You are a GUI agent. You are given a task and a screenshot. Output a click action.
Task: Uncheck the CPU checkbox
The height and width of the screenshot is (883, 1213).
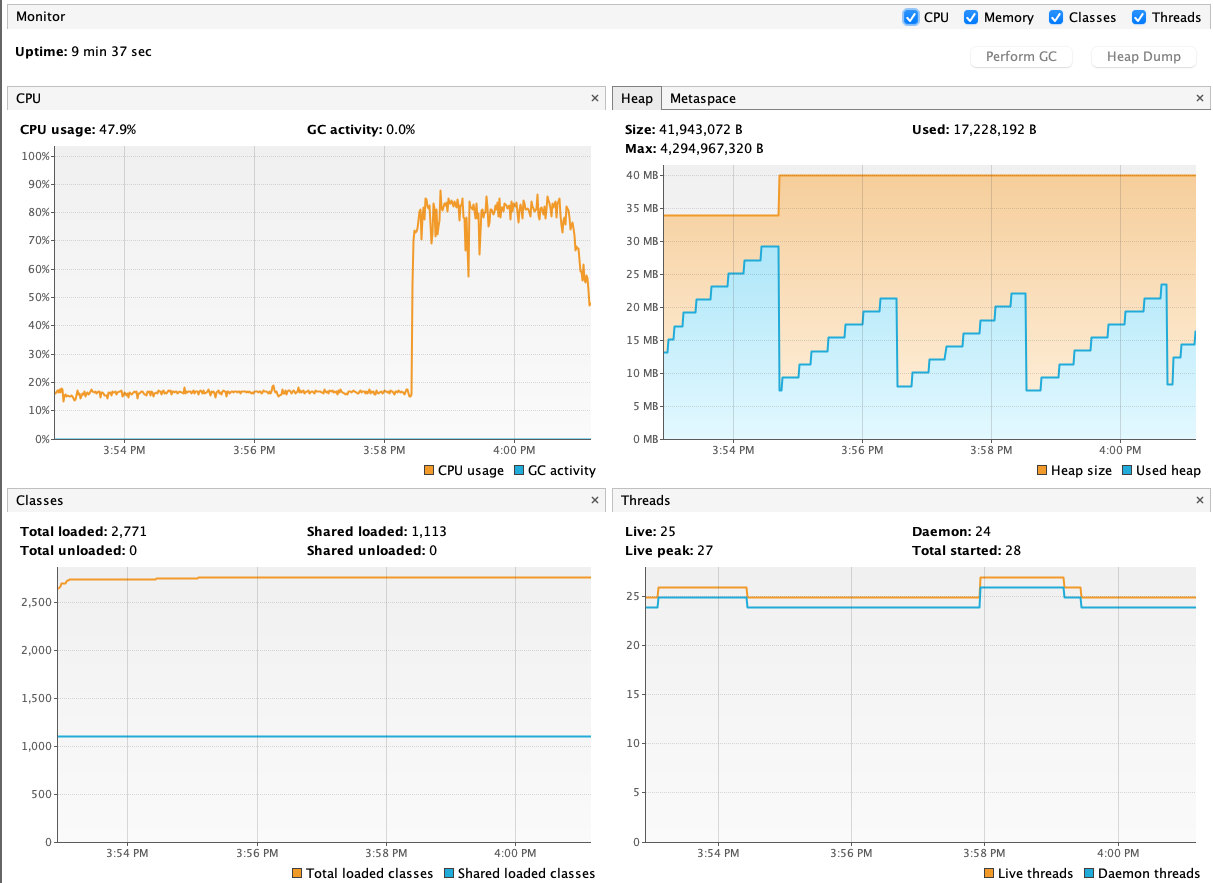(x=910, y=17)
